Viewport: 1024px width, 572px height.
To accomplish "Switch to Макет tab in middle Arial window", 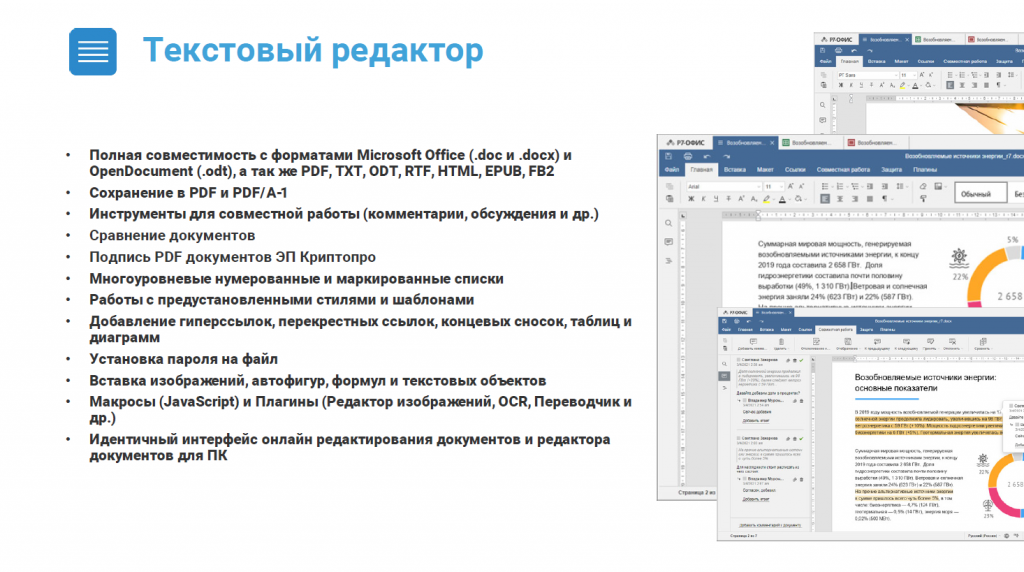I will [765, 170].
